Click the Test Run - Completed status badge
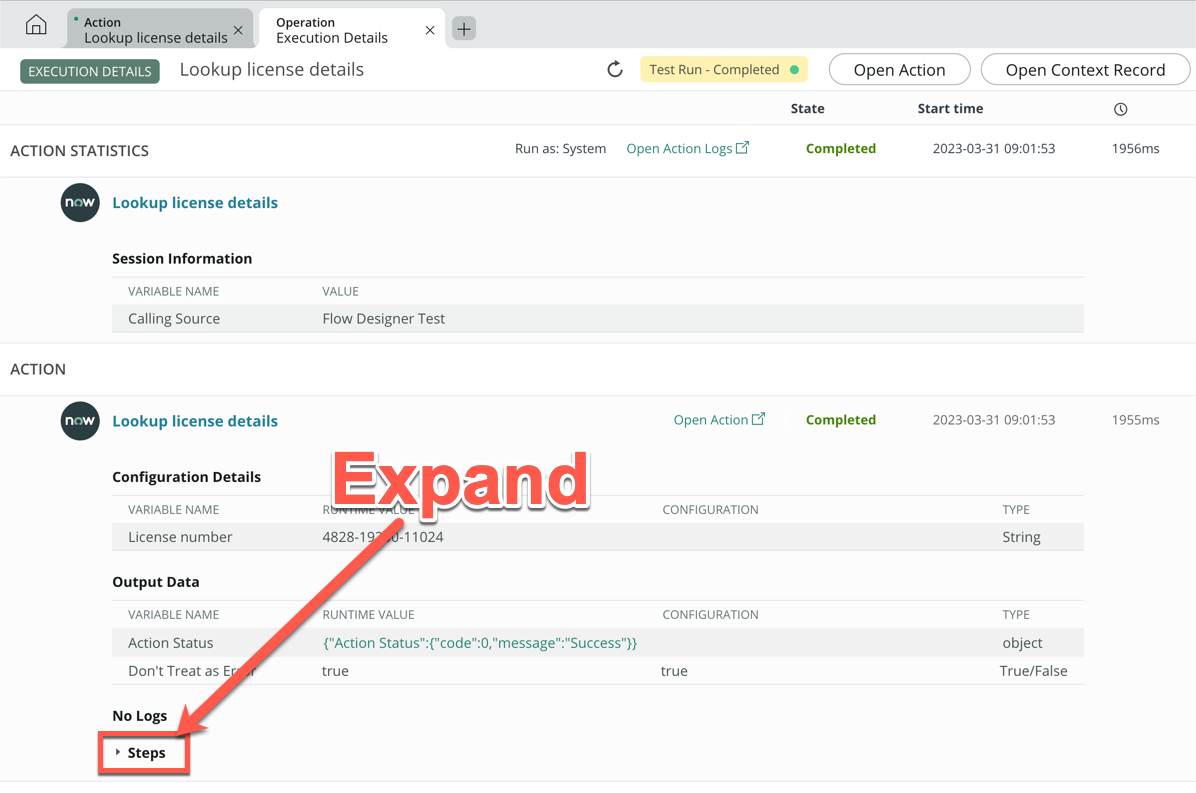Image resolution: width=1196 pixels, height=793 pixels. point(723,70)
